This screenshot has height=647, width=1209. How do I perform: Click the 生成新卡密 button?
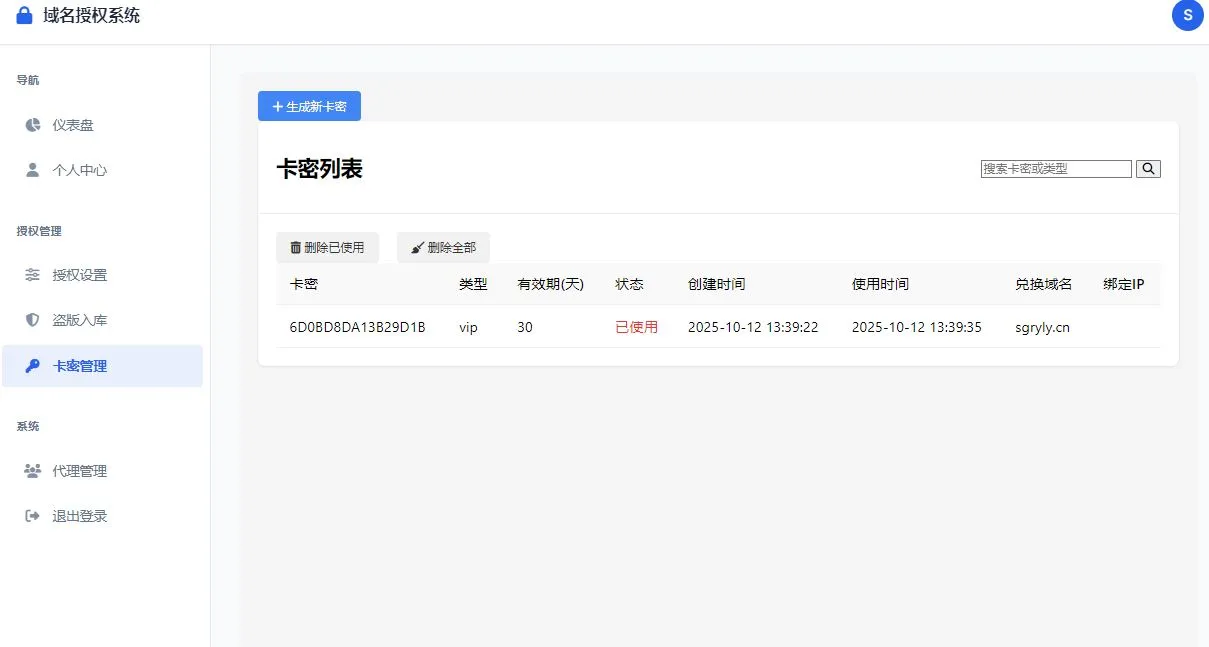coord(309,106)
